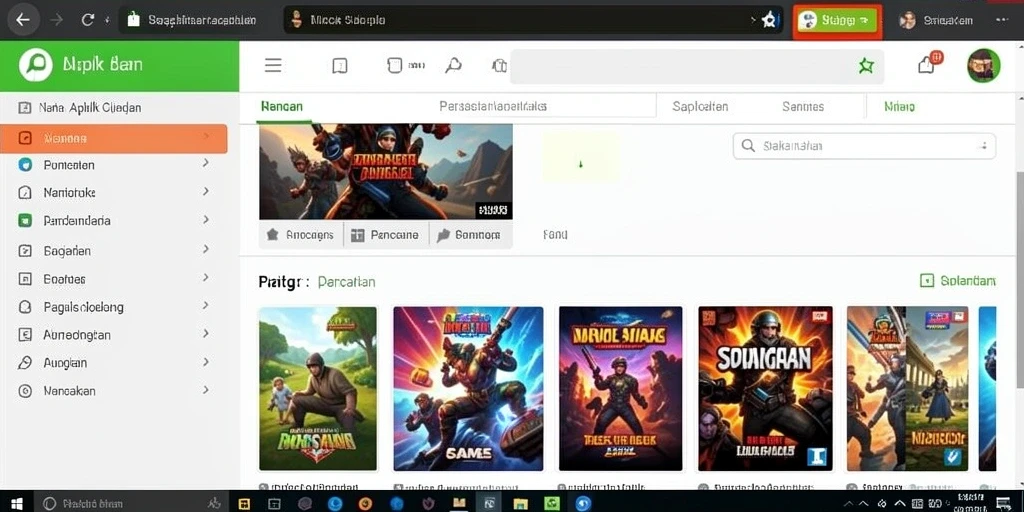Click the magnifier search icon in the header
Screen dimensions: 1024x512
point(453,65)
